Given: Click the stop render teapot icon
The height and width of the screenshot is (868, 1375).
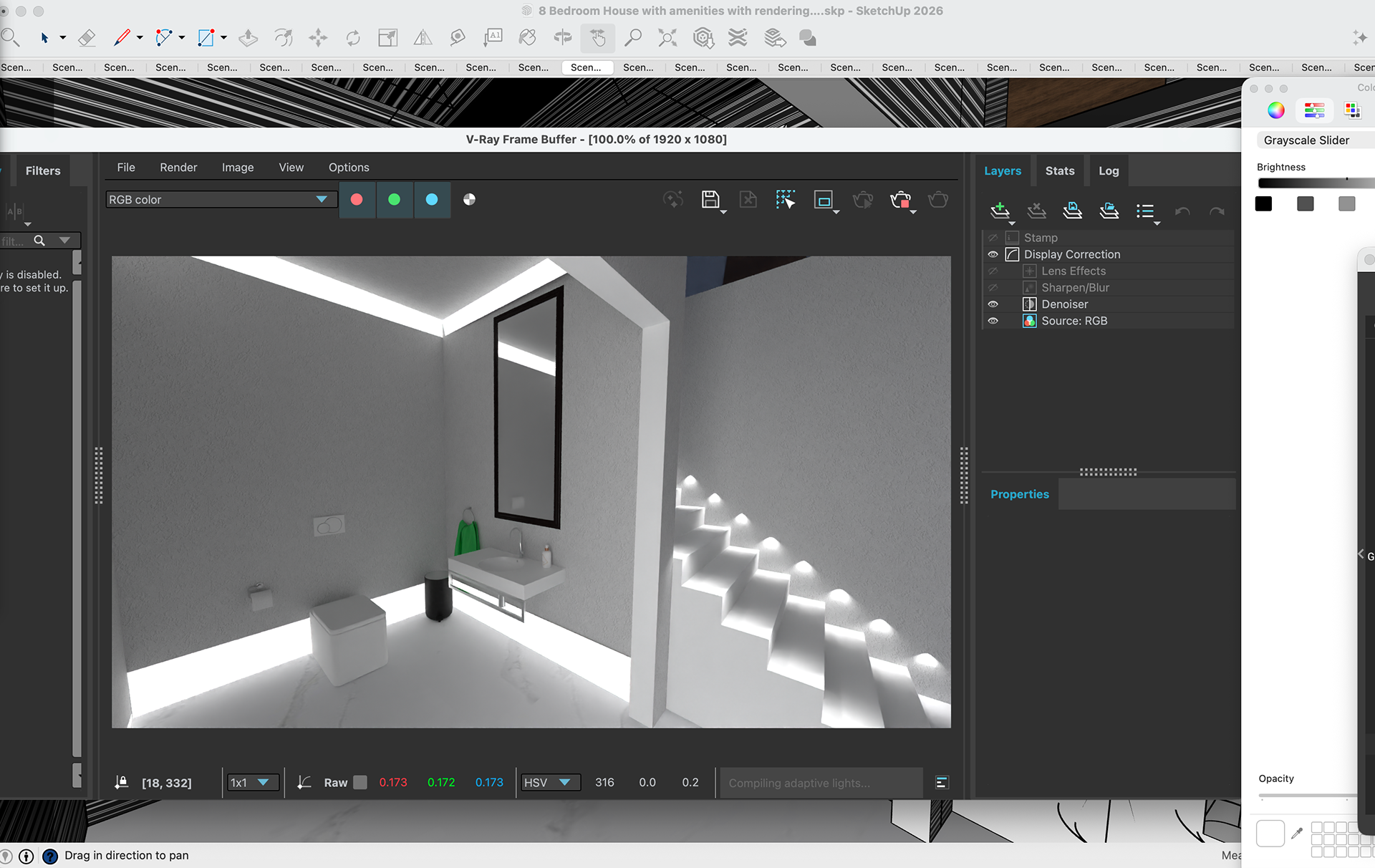Looking at the screenshot, I should (x=900, y=200).
